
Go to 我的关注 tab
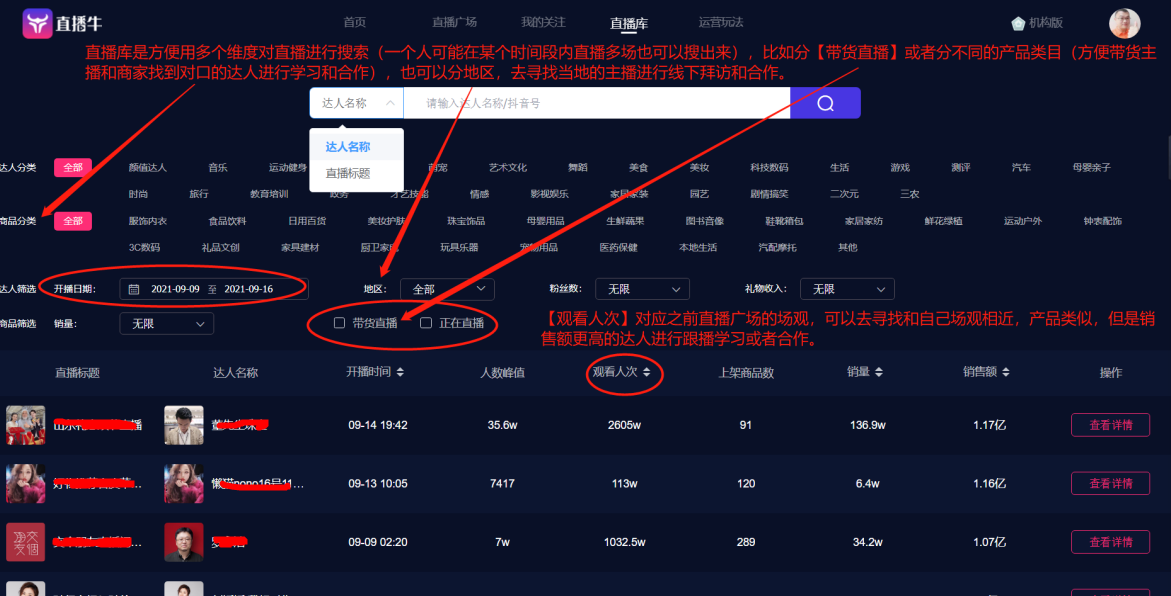click(544, 22)
